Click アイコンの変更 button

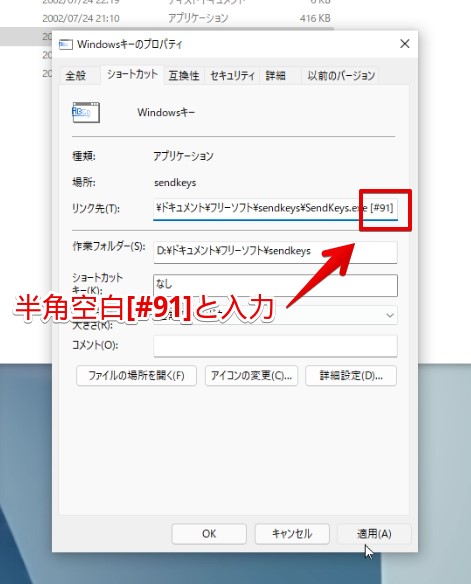point(251,375)
